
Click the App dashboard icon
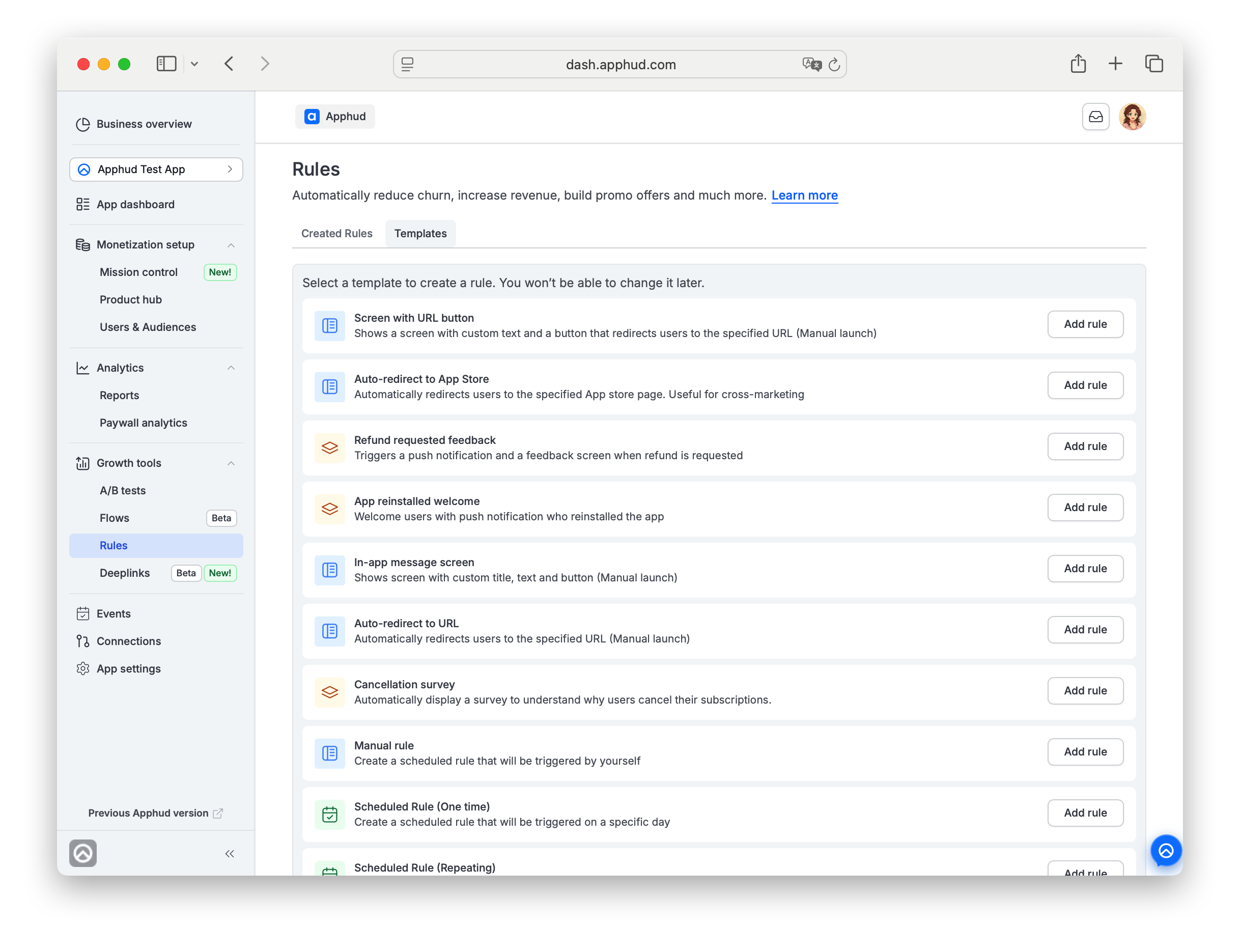point(82,205)
